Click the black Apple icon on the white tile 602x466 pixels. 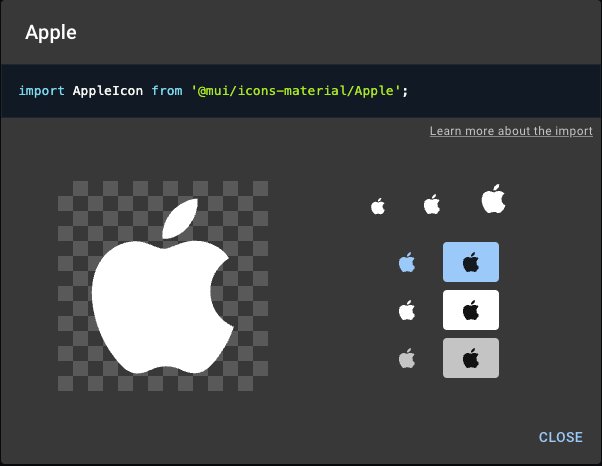click(471, 310)
